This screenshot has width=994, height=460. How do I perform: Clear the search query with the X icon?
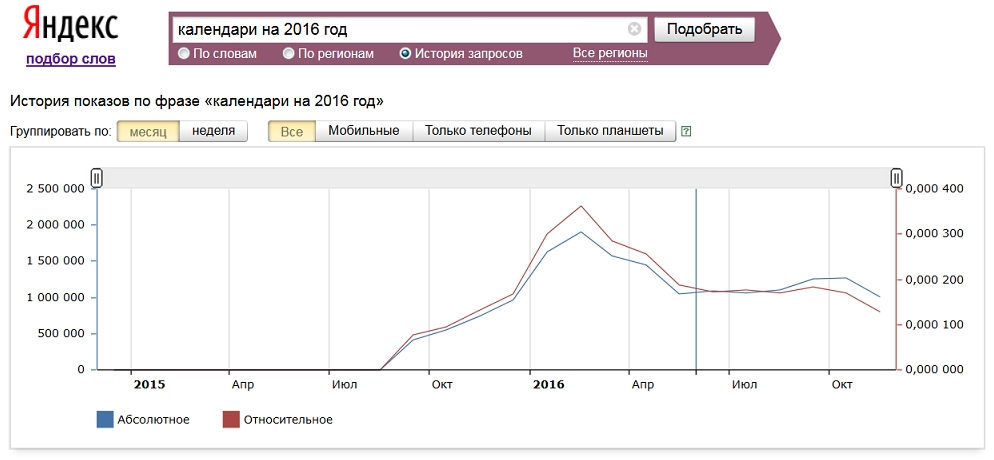point(634,29)
